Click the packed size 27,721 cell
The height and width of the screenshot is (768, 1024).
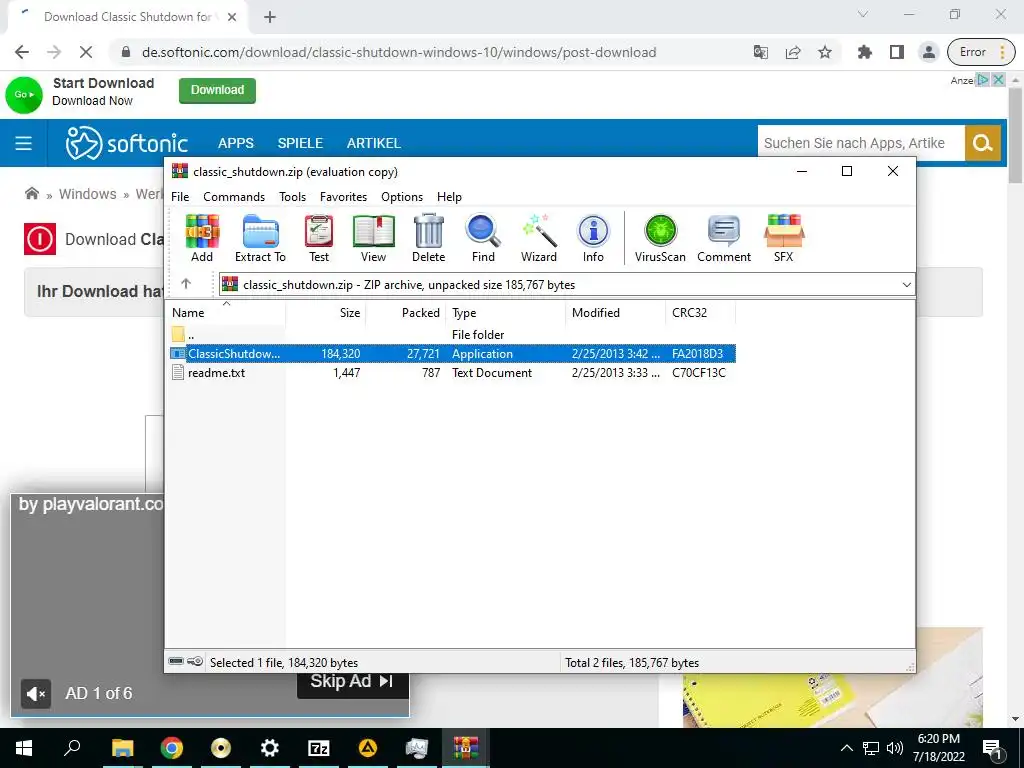point(423,353)
